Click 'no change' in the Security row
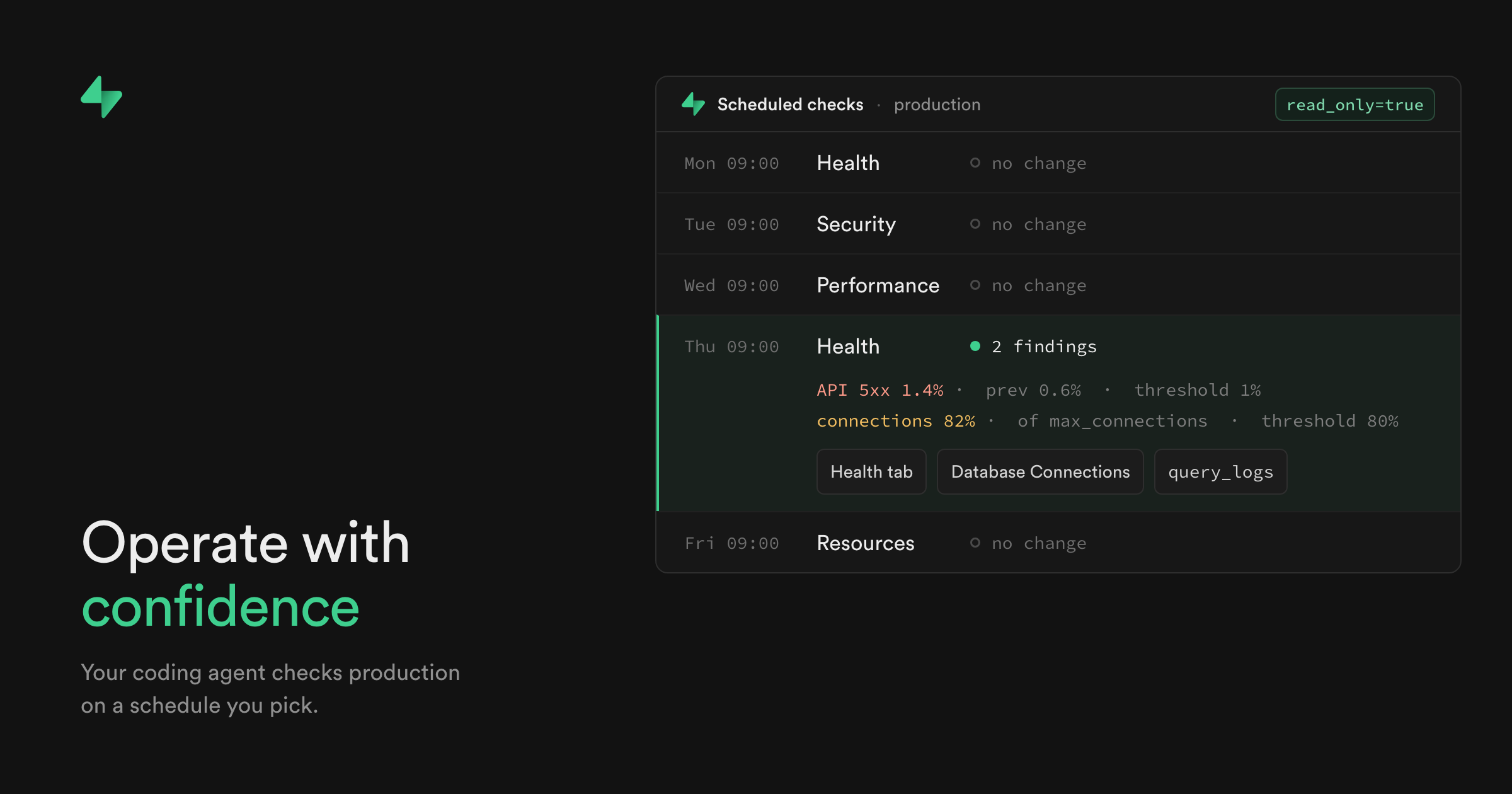This screenshot has width=1512, height=794. pyautogui.click(x=1039, y=224)
